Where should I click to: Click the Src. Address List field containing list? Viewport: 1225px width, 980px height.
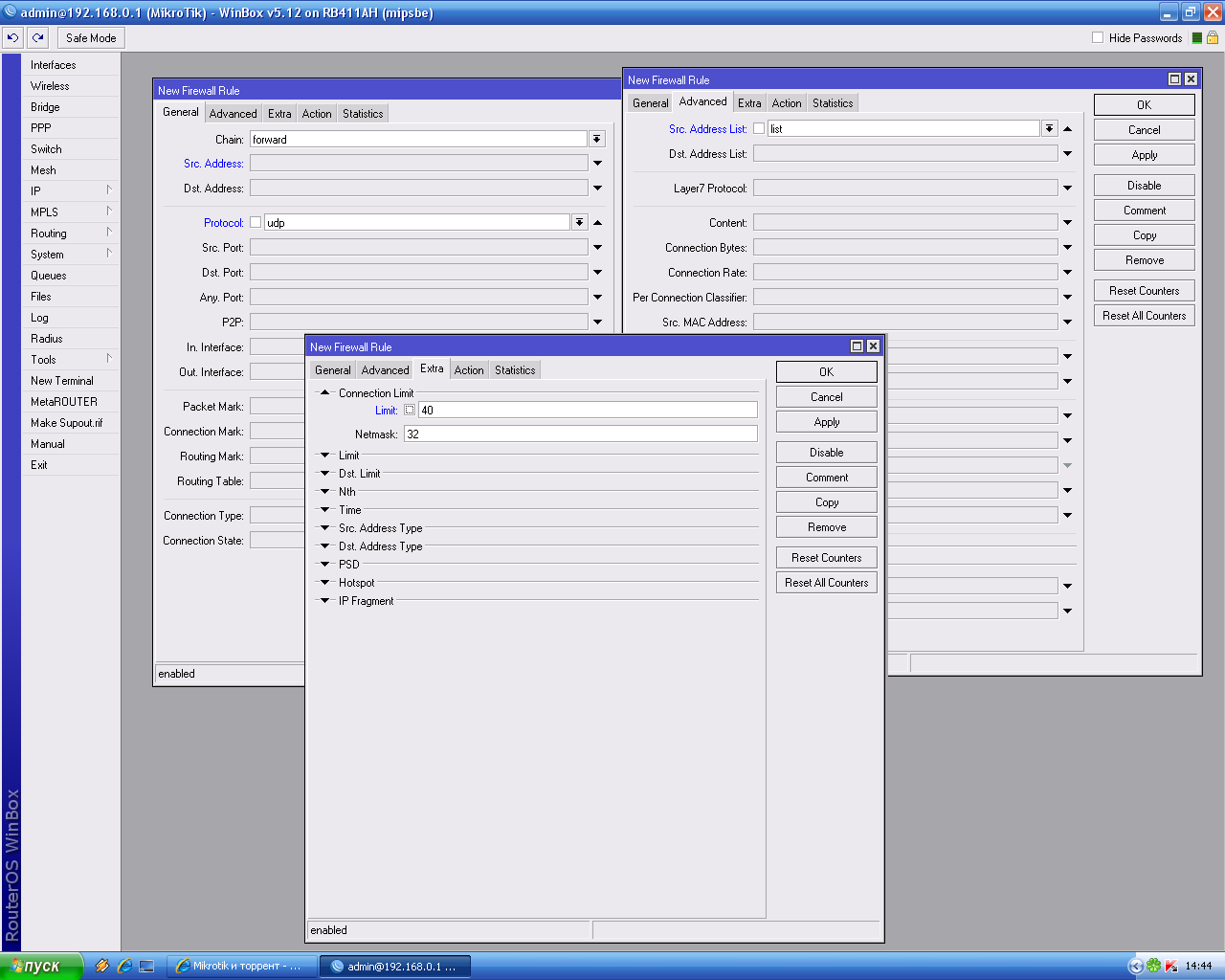coord(903,128)
